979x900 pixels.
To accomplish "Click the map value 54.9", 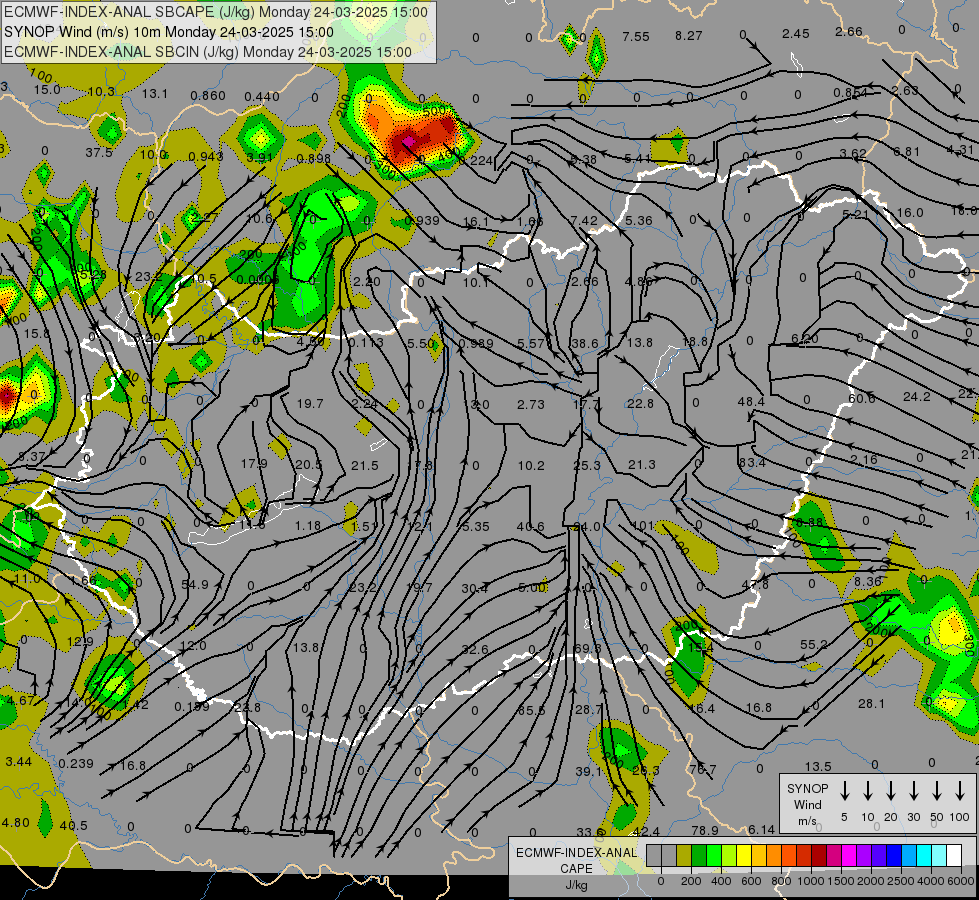I will pos(195,584).
